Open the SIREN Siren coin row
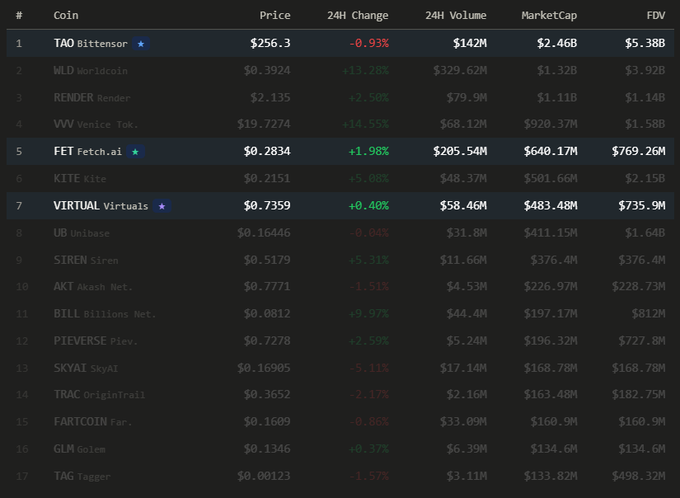680x498 pixels. point(340,260)
